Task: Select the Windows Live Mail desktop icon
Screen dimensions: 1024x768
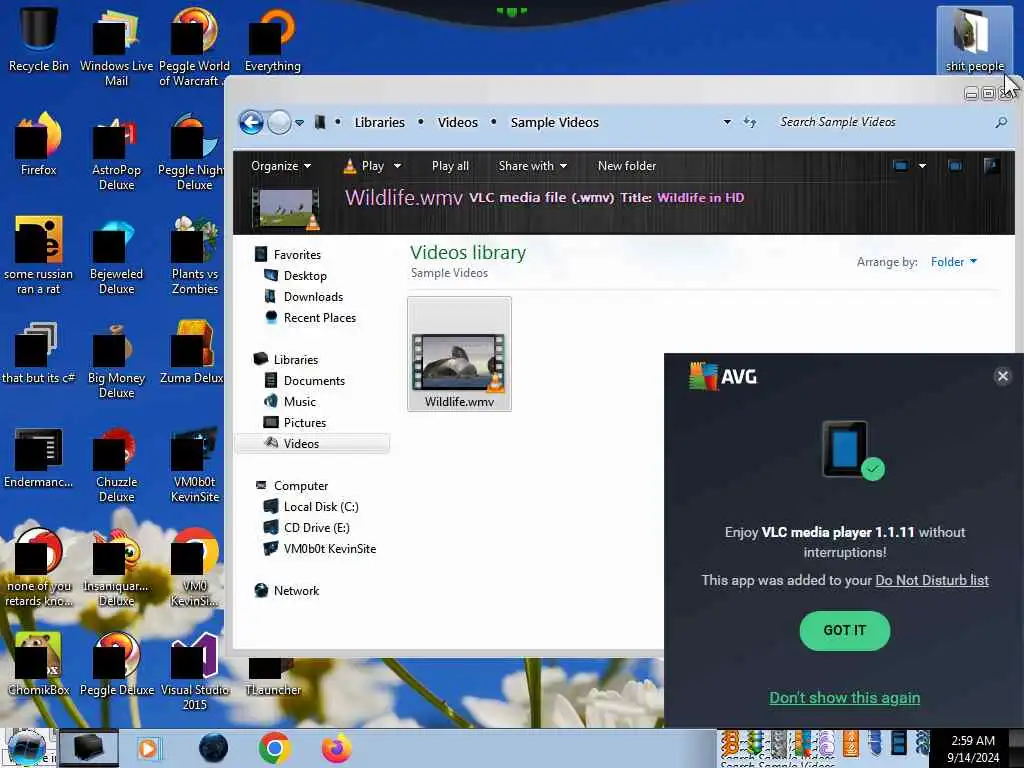Action: [x=116, y=46]
